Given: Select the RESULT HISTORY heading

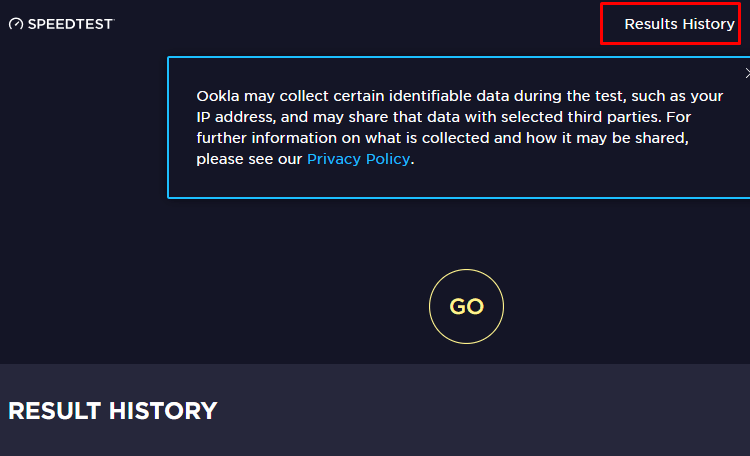Looking at the screenshot, I should 113,411.
